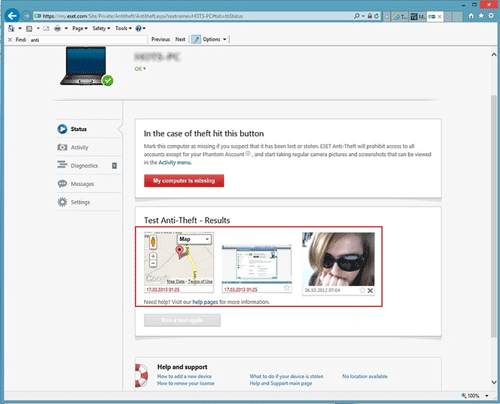
Task: Close the active ESET tab
Action: (x=440, y=16)
